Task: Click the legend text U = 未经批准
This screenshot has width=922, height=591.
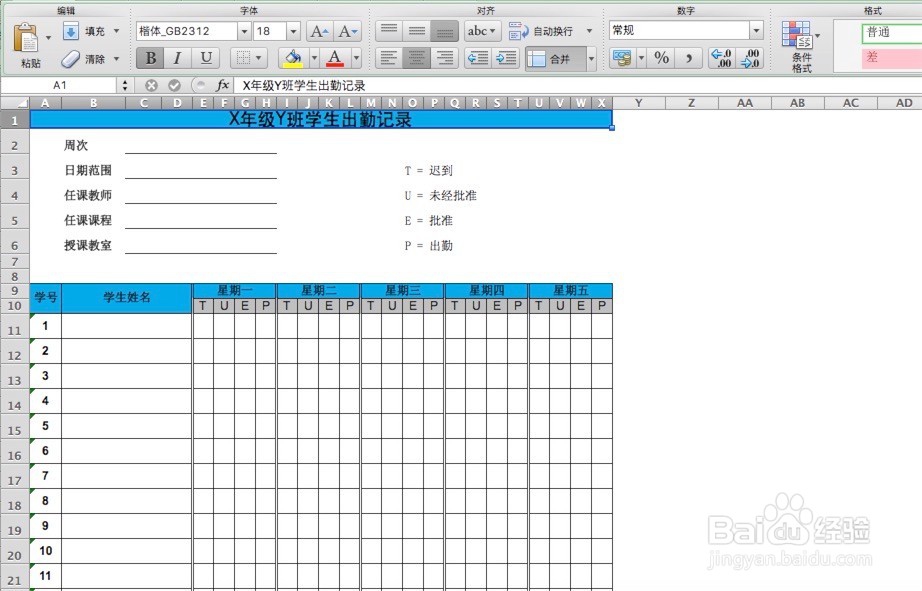Action: click(x=440, y=195)
